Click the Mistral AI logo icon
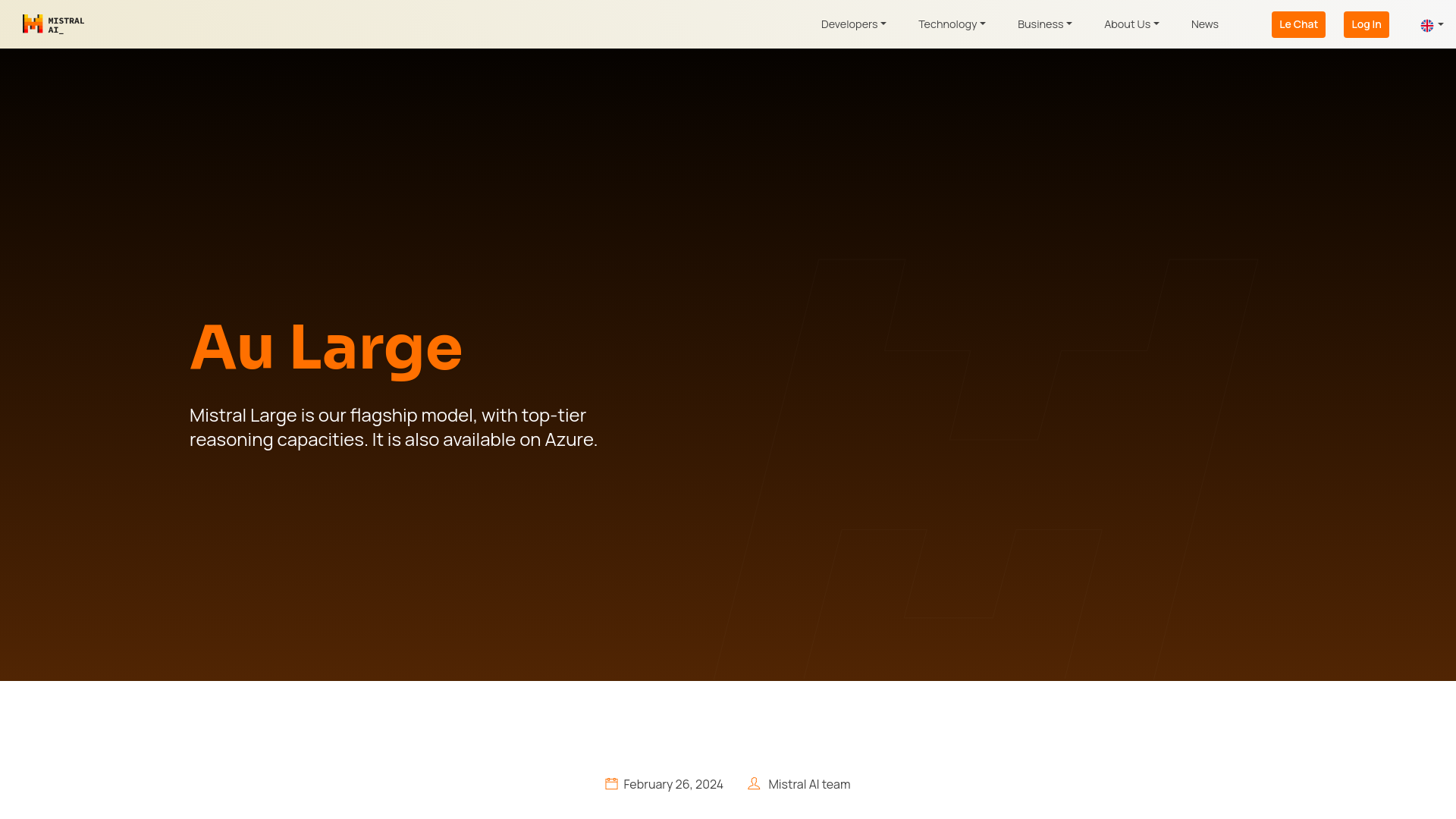This screenshot has width=1456, height=819. coord(33,24)
